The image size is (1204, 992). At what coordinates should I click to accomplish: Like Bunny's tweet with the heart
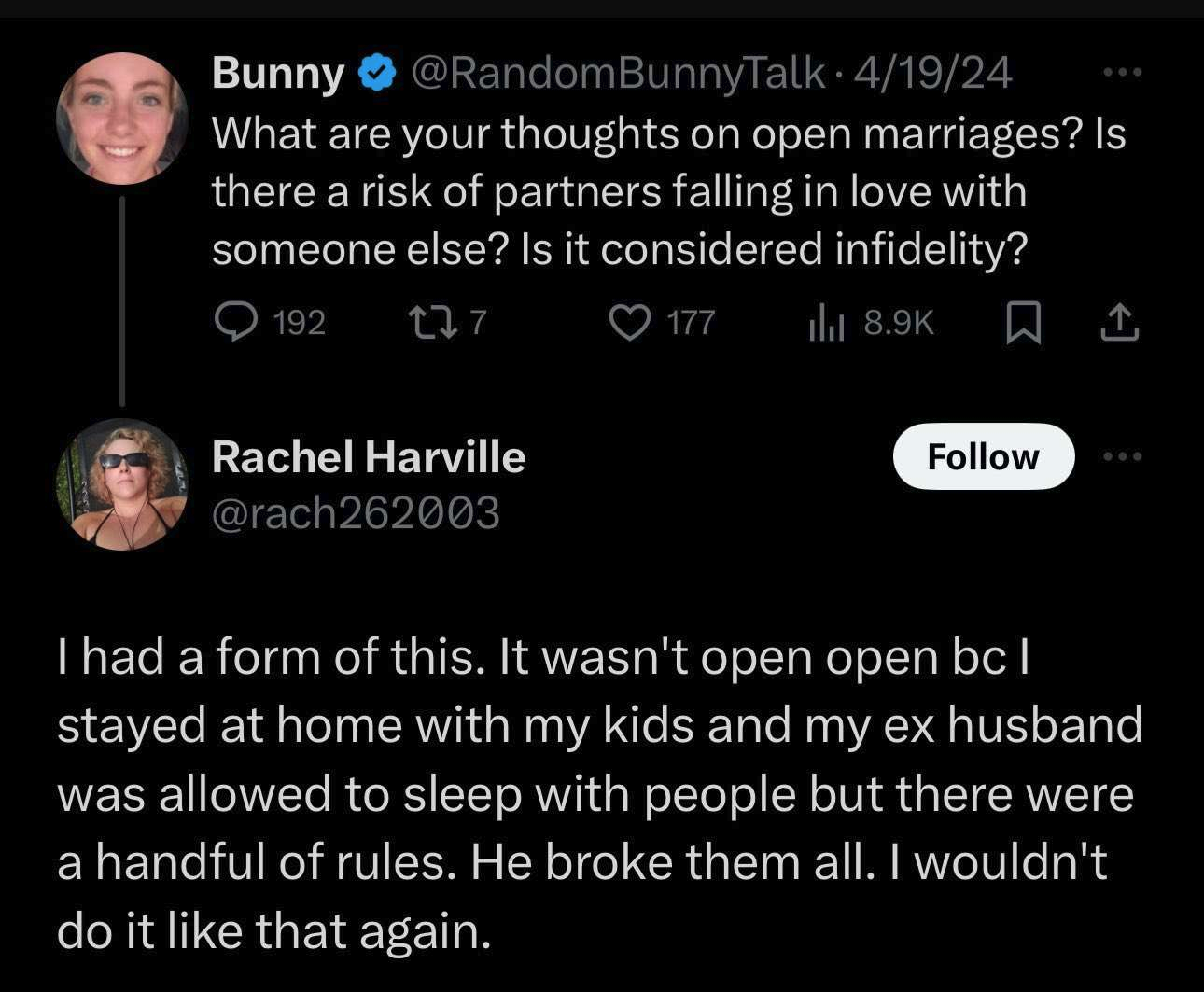tap(629, 323)
